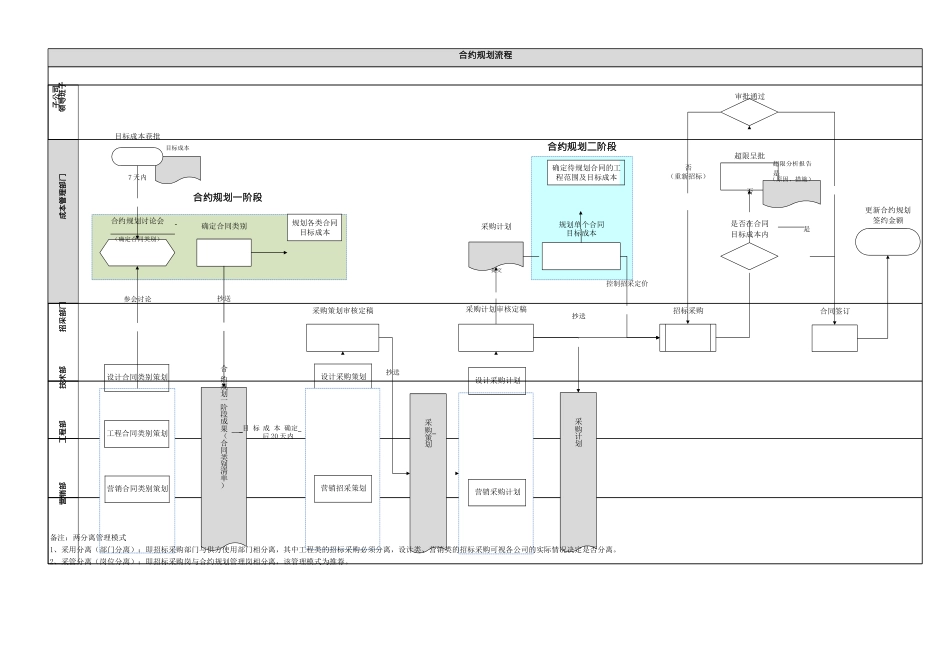Click the 目标成本 document shape

point(178,169)
